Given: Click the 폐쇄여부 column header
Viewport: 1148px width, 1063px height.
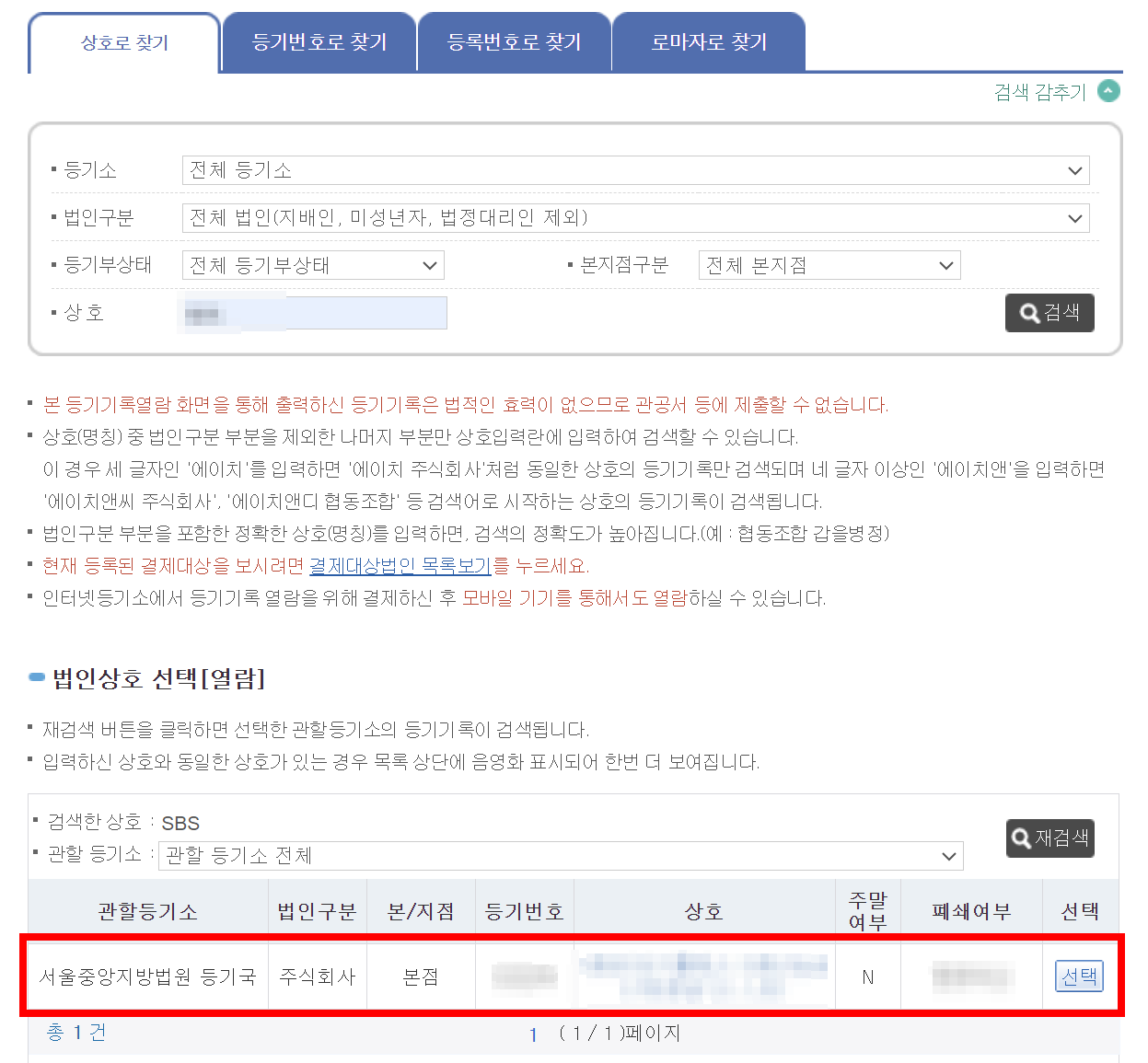Looking at the screenshot, I should 971,911.
